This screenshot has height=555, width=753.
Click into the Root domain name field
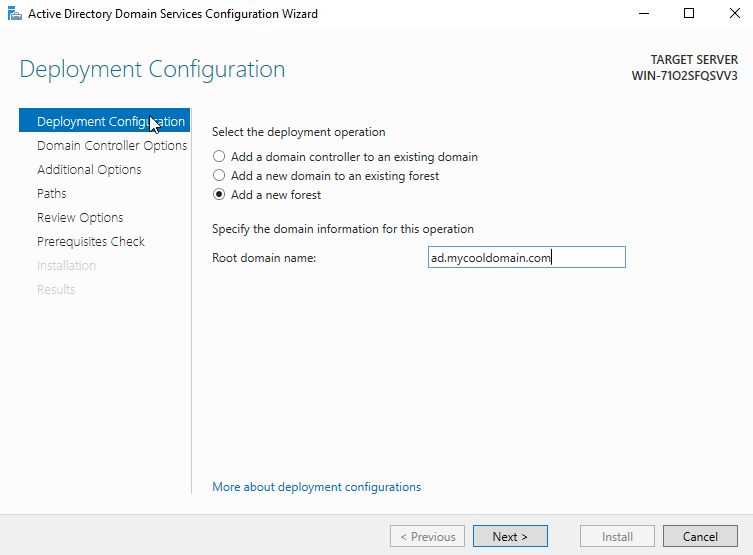click(x=525, y=258)
